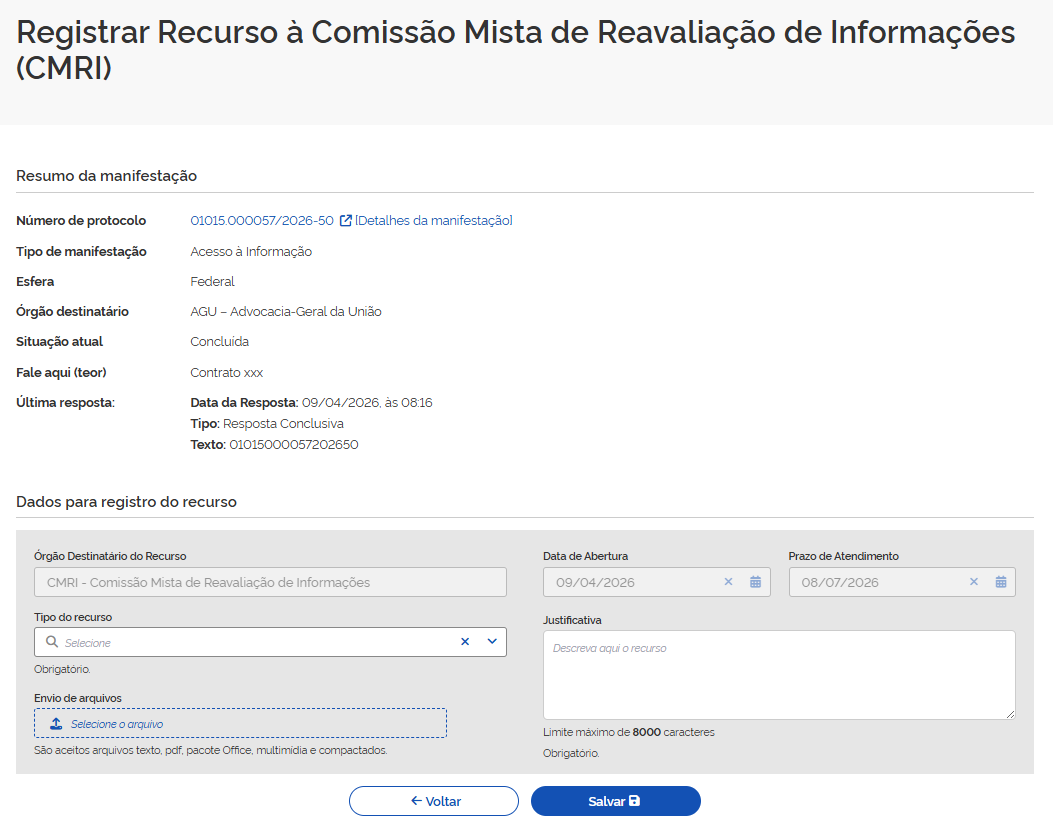Open protocol number 01015.000057/2026-50 link
This screenshot has height=827, width=1053.
(x=262, y=221)
